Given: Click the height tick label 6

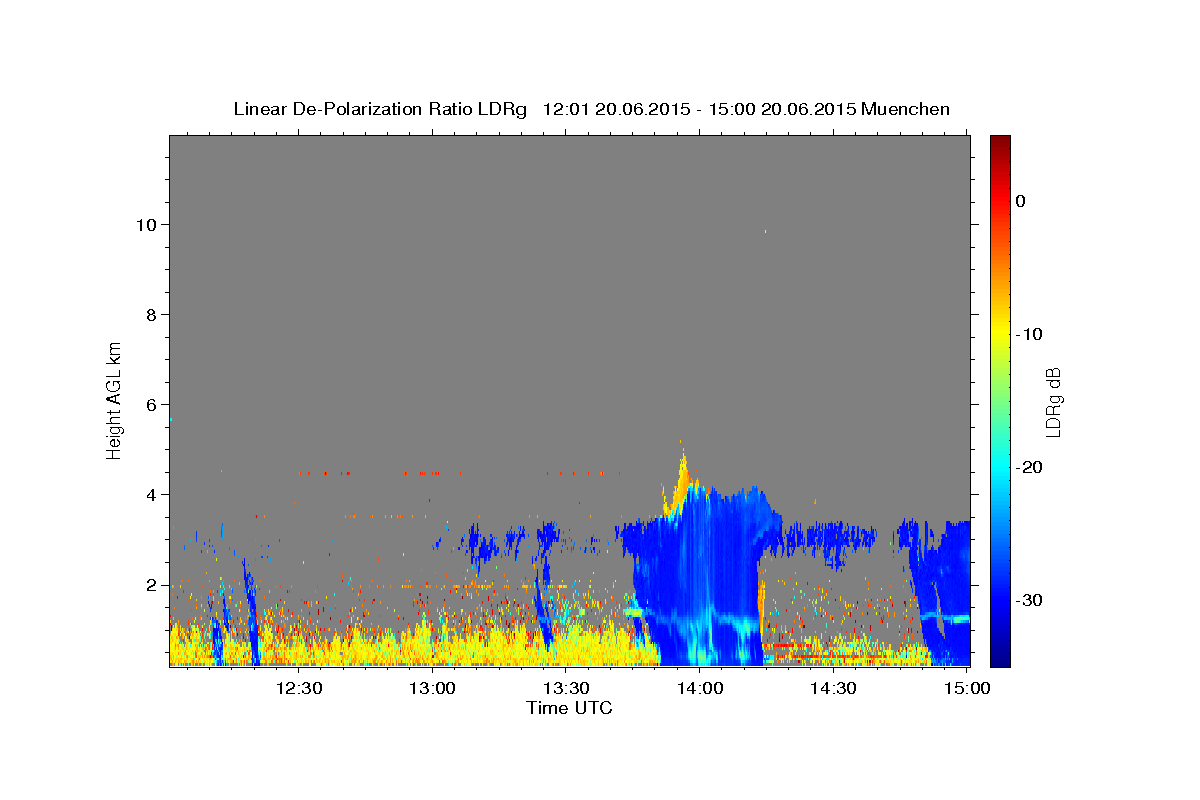Looking at the screenshot, I should 150,405.
